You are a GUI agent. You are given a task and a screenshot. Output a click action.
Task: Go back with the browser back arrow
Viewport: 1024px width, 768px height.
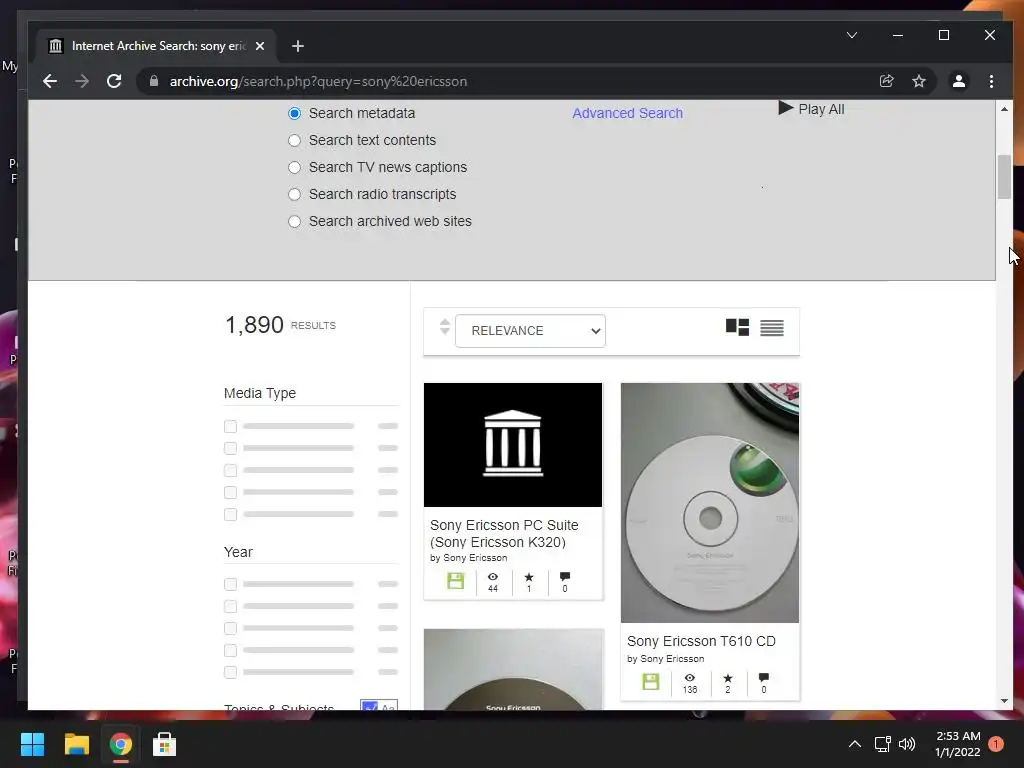click(50, 81)
